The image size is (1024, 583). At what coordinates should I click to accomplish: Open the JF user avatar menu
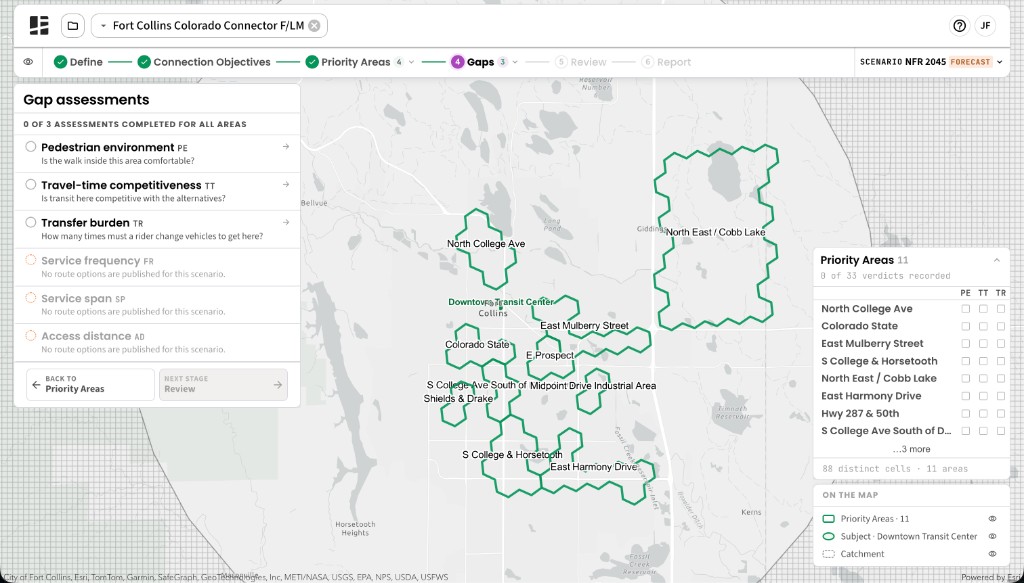click(985, 25)
